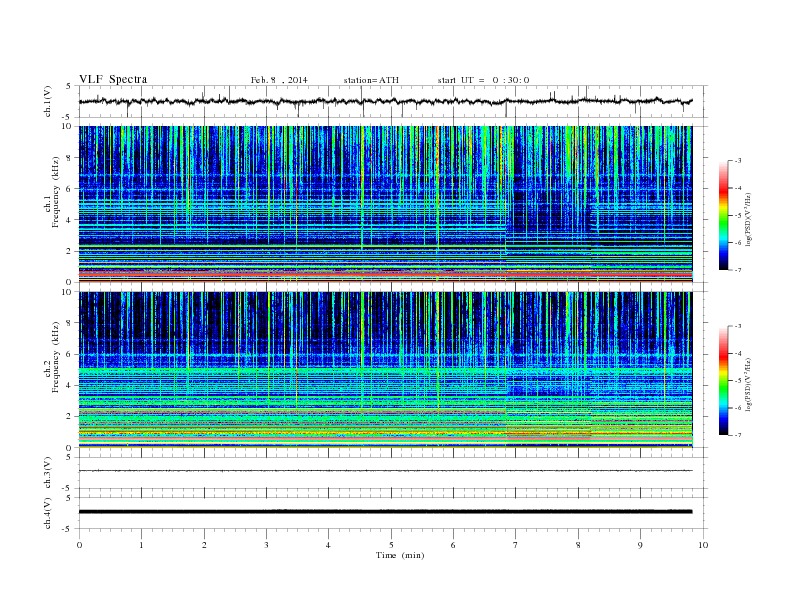Click the thick ch.4 voltage trace

(x=385, y=512)
